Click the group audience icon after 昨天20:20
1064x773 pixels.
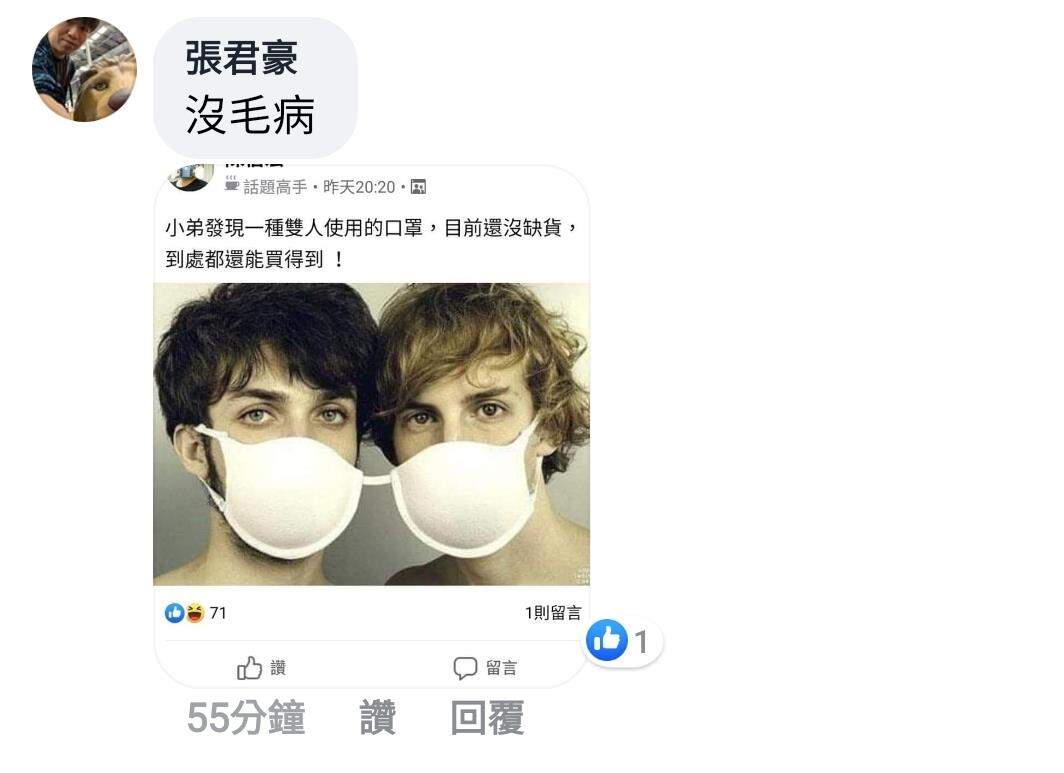point(419,187)
